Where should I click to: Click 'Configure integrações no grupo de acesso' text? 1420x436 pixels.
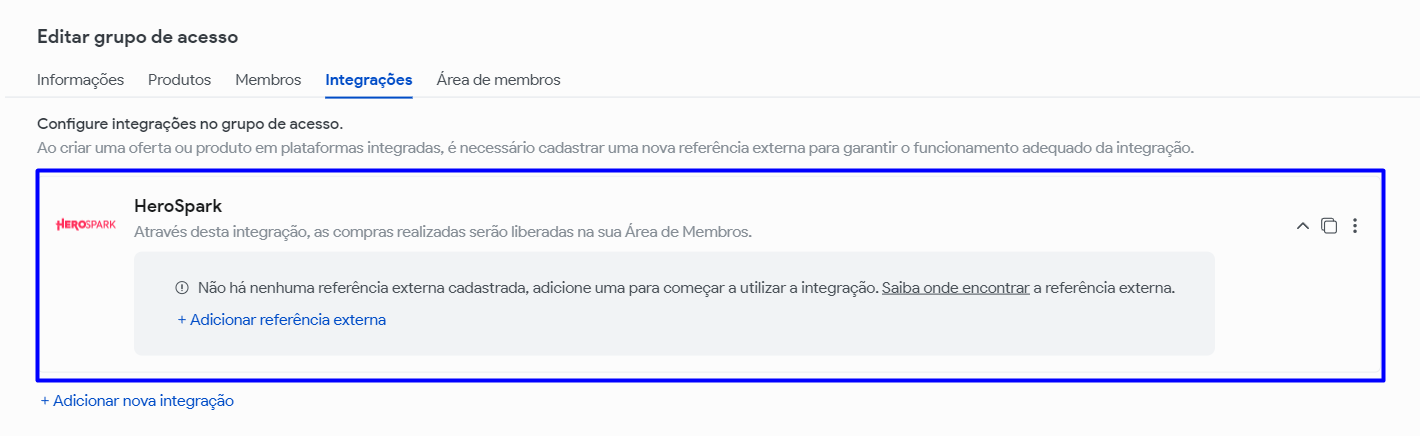pyautogui.click(x=190, y=125)
